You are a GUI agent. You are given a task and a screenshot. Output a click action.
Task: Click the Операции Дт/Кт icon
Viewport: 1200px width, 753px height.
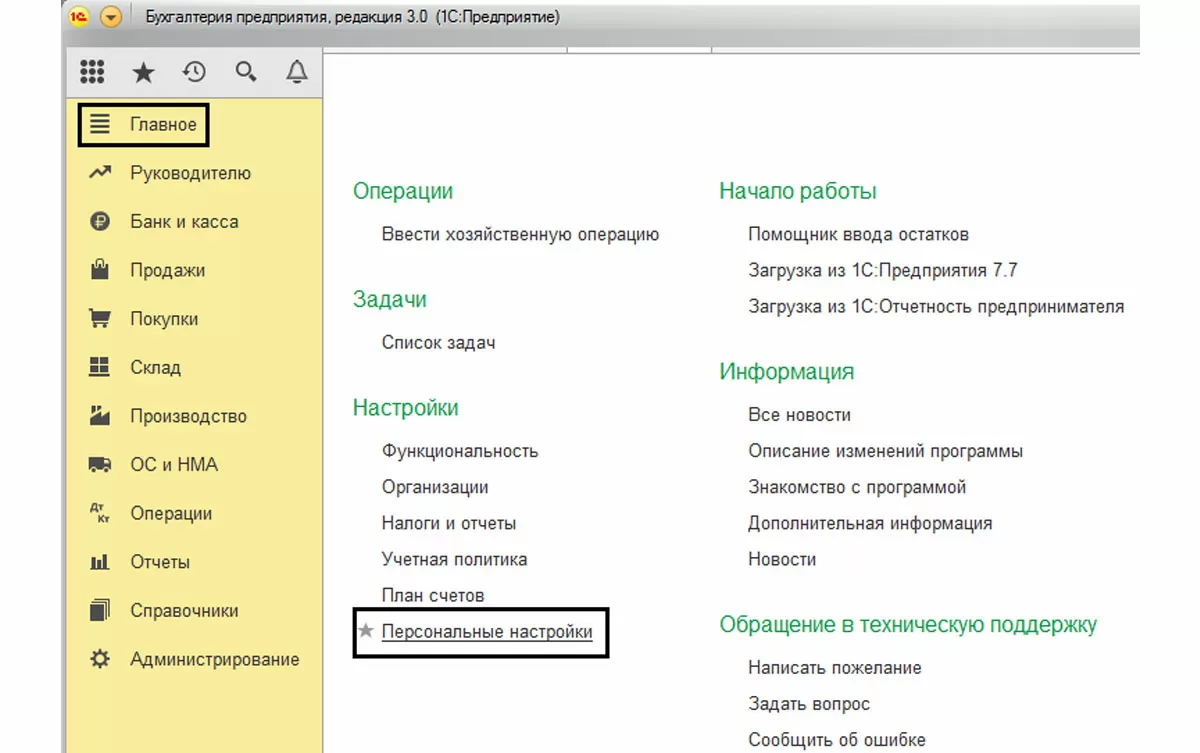coord(100,513)
